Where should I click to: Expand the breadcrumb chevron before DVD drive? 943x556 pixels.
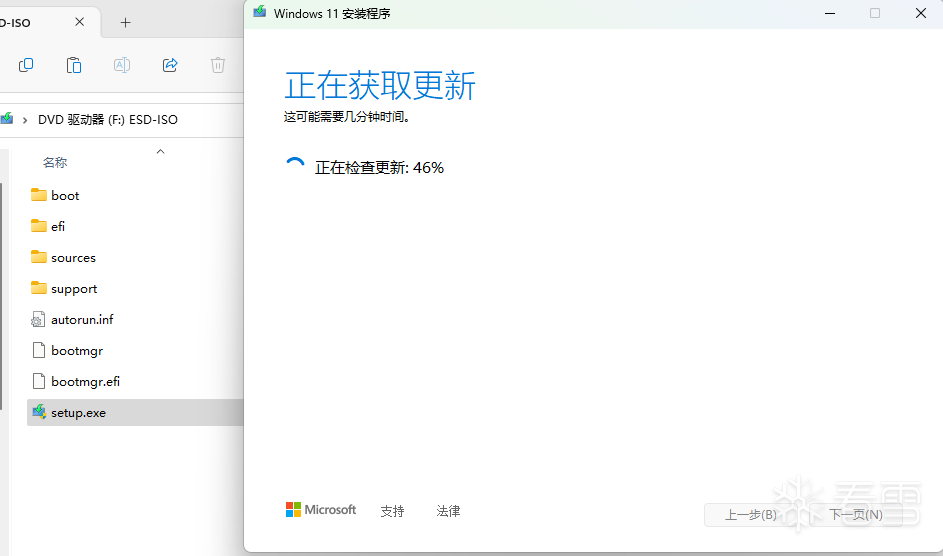(25, 120)
